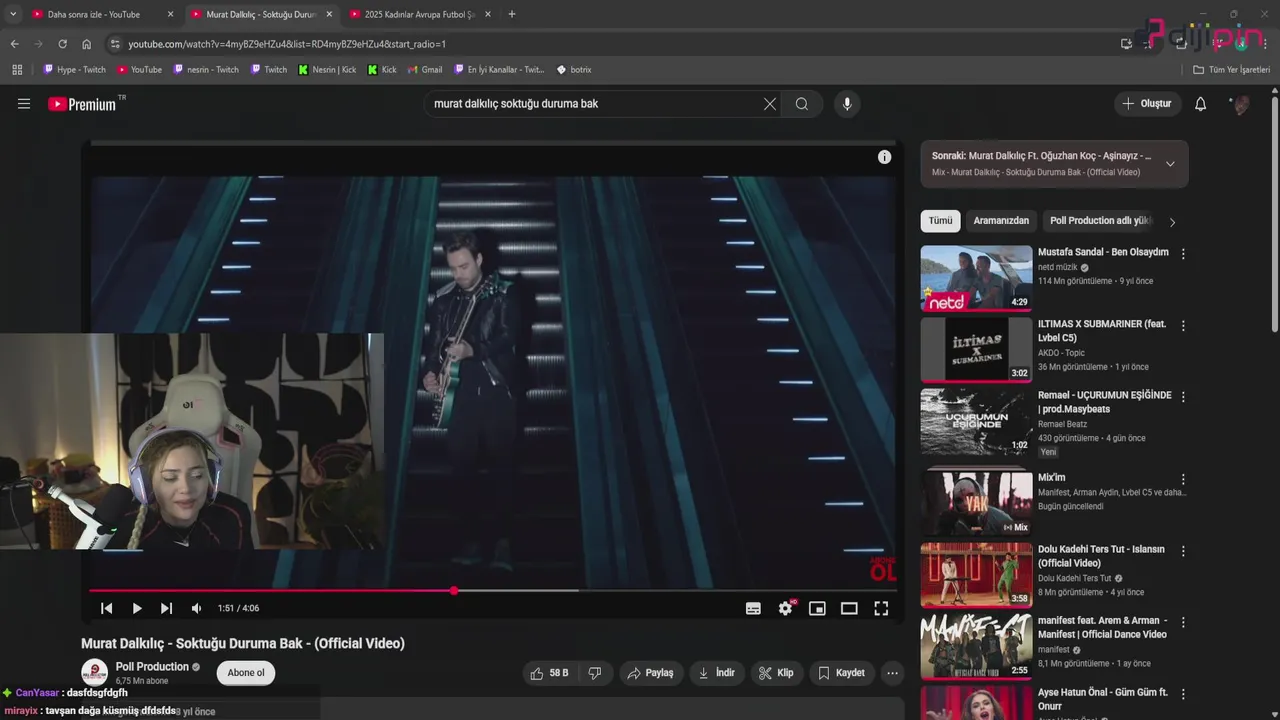1280x720 pixels.
Task: Open Poll Production channel name
Action: (x=152, y=667)
